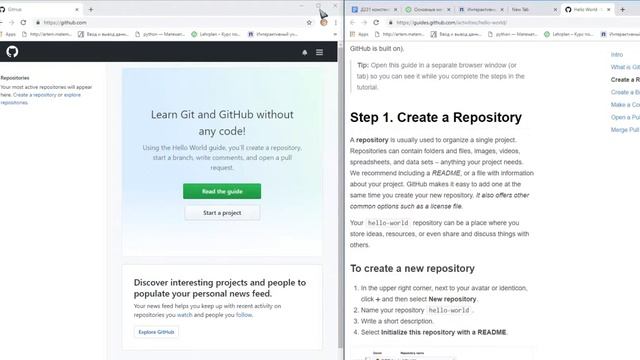The width and height of the screenshot is (640, 360).
Task: Follow the 'Create a repository' sidebar link
Action: click(35, 95)
